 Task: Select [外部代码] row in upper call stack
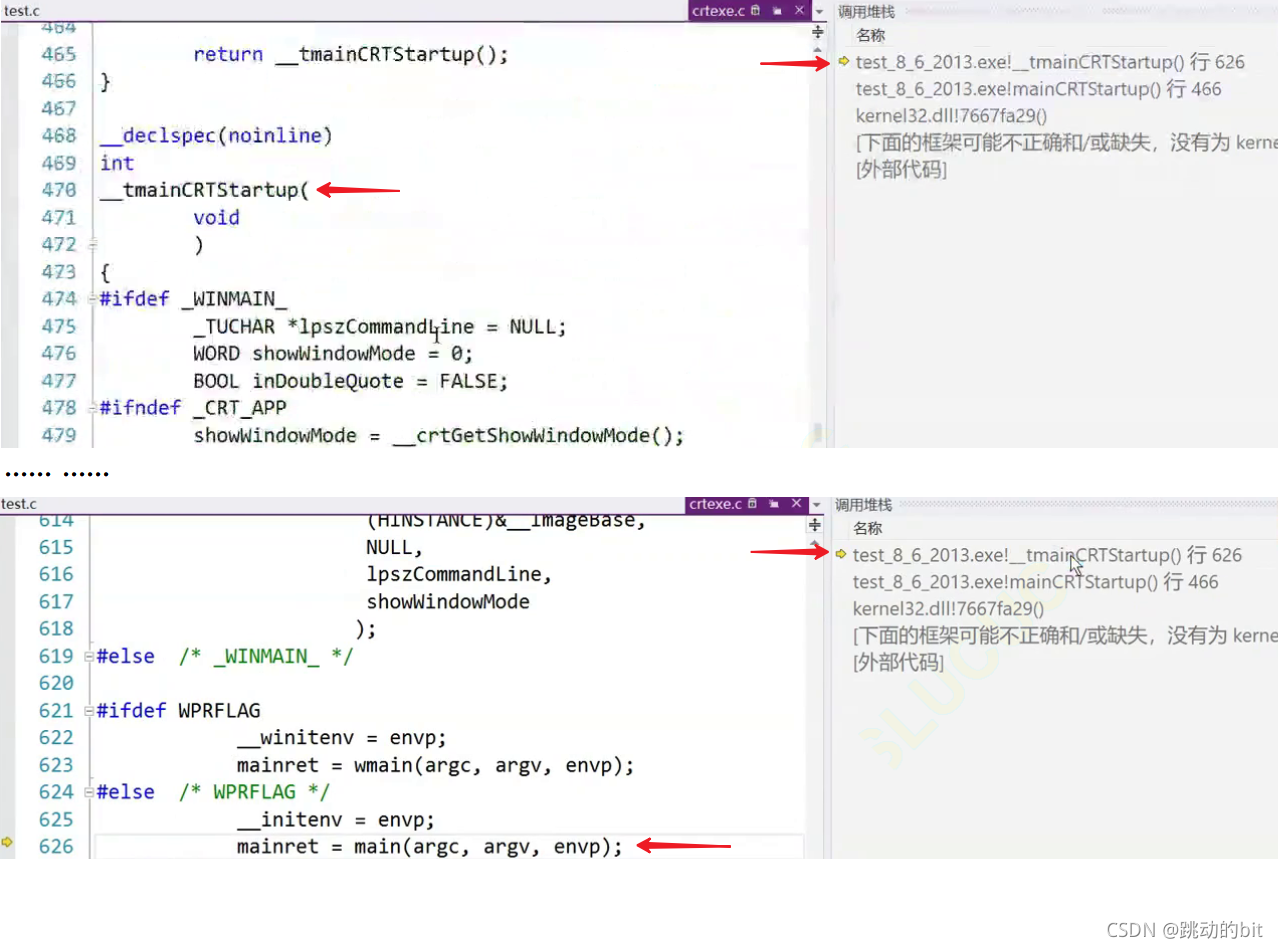tap(900, 170)
